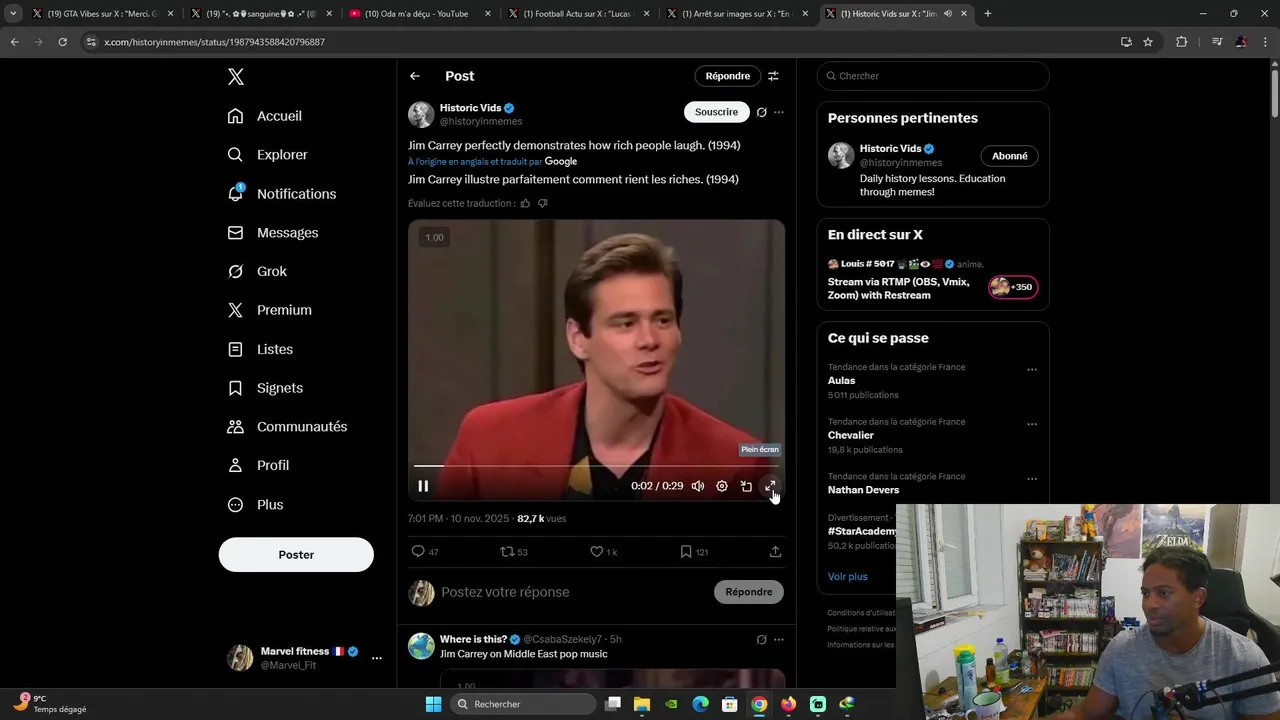Switch to the Football Actu sur X tab
Screen dimensions: 1280x720
click(577, 14)
